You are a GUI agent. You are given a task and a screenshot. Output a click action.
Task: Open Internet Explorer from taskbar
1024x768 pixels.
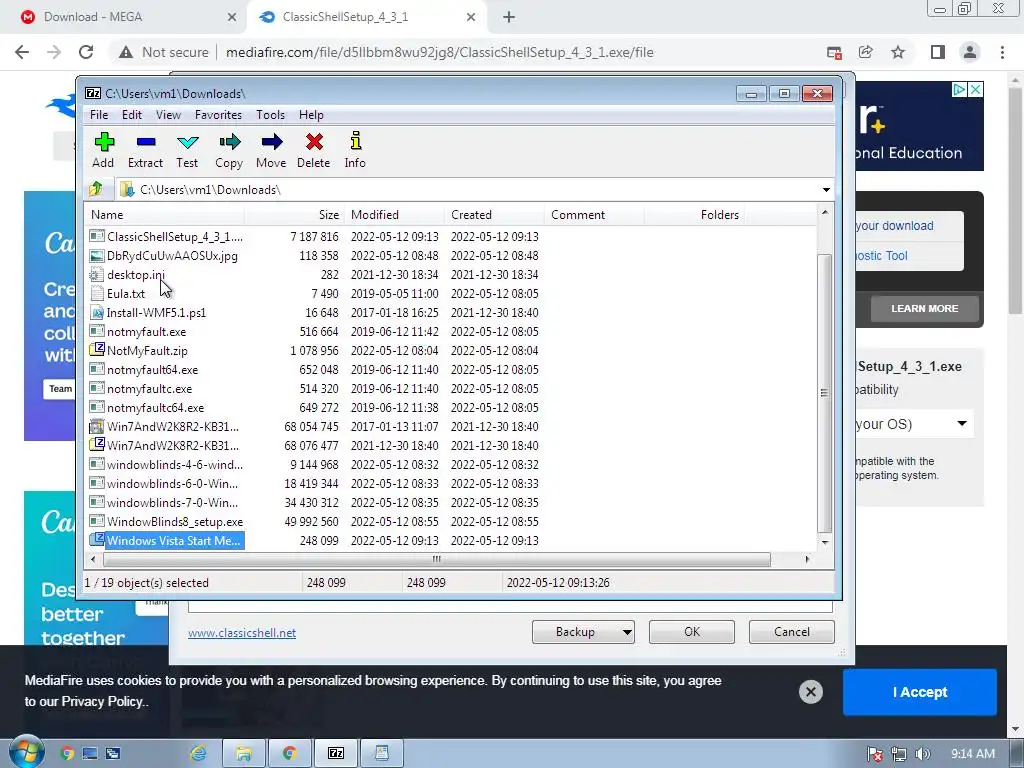coord(198,754)
